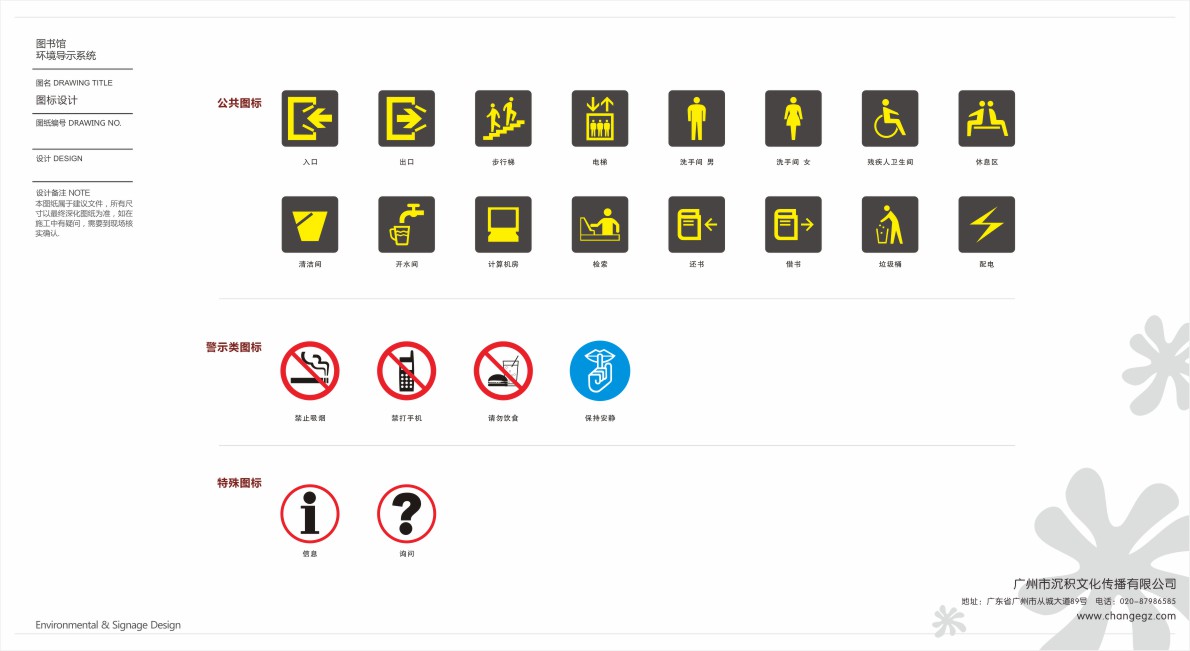The height and width of the screenshot is (651, 1190).
Task: Select the computer room monitor icon
Action: point(503,225)
